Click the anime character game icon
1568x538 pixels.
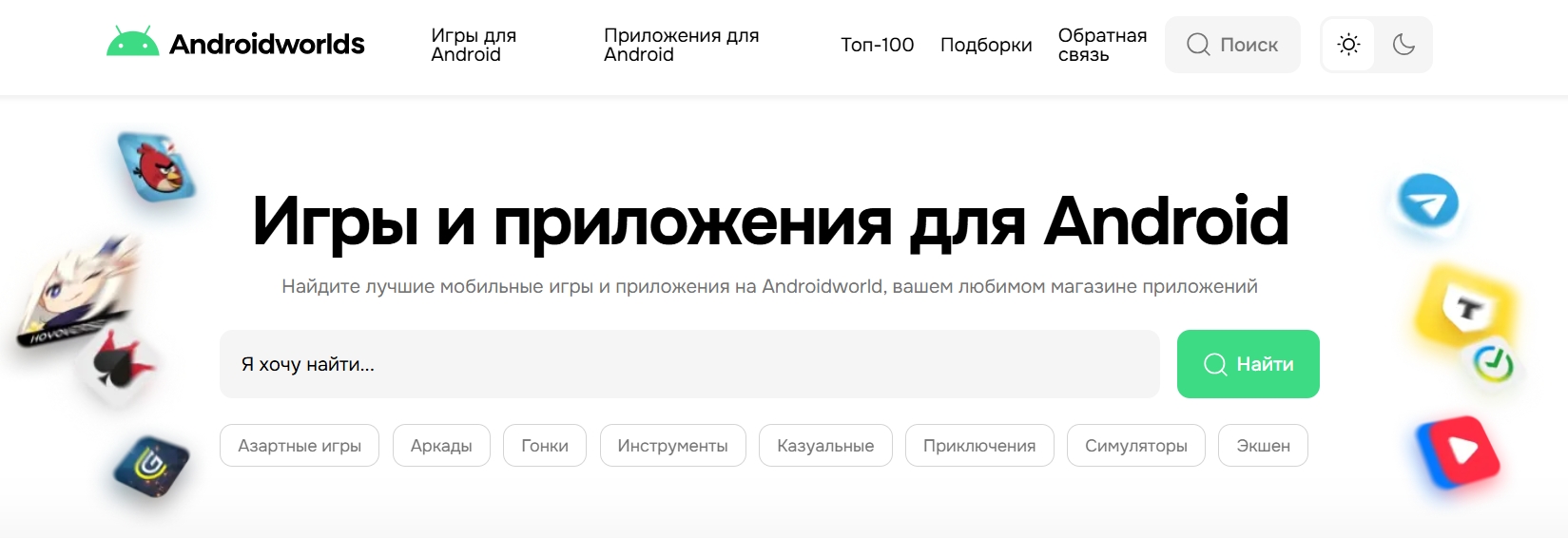point(76,293)
